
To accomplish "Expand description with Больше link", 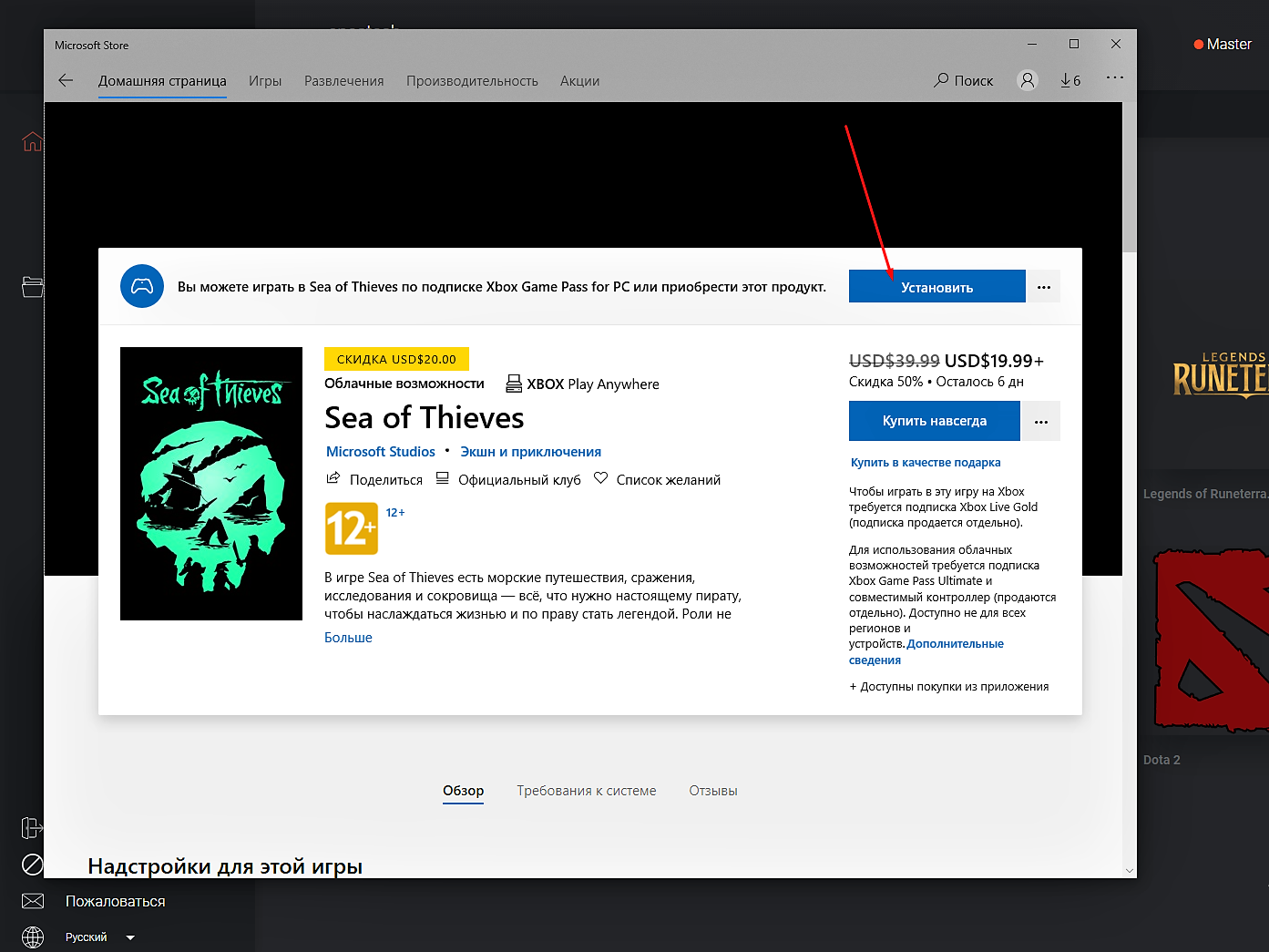I will tap(348, 638).
